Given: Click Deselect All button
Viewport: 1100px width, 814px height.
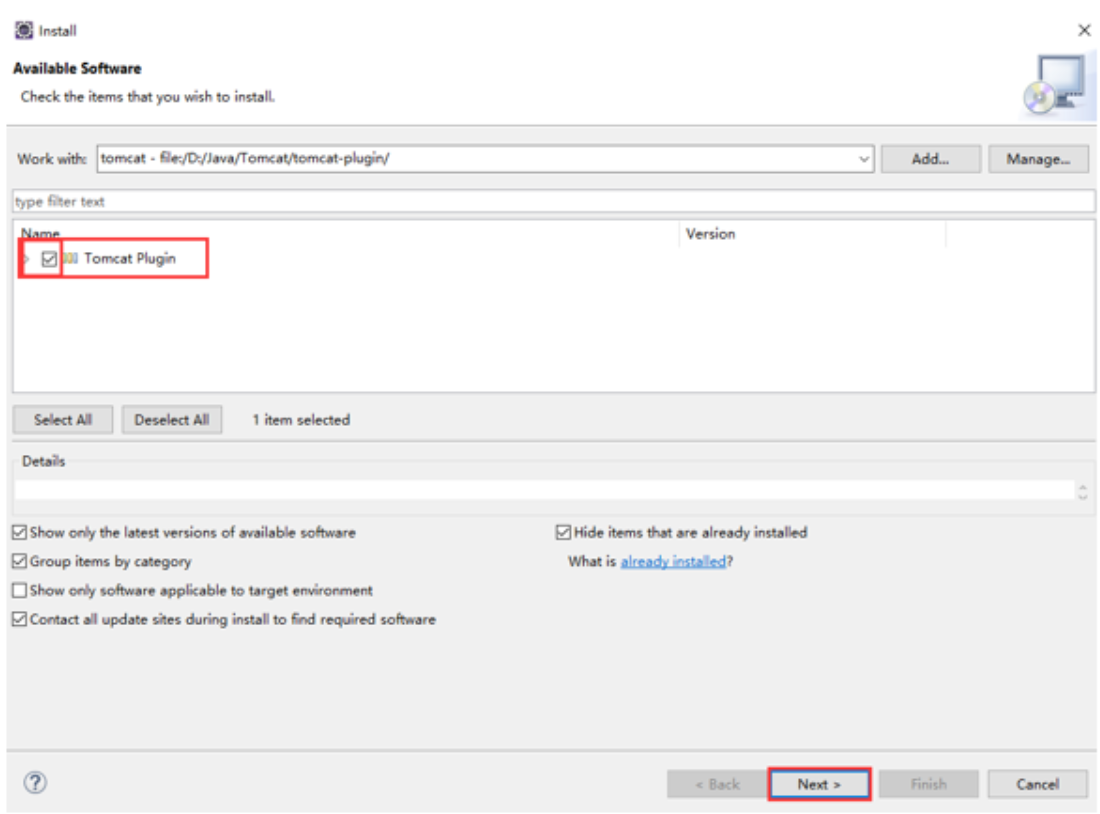Looking at the screenshot, I should [172, 420].
